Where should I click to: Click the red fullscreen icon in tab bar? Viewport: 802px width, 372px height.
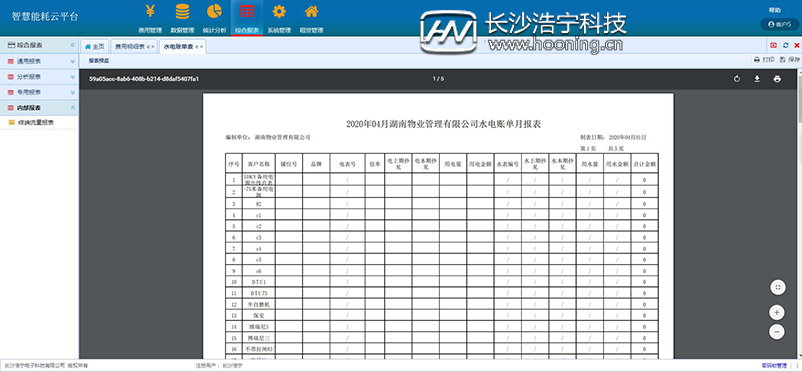click(773, 46)
